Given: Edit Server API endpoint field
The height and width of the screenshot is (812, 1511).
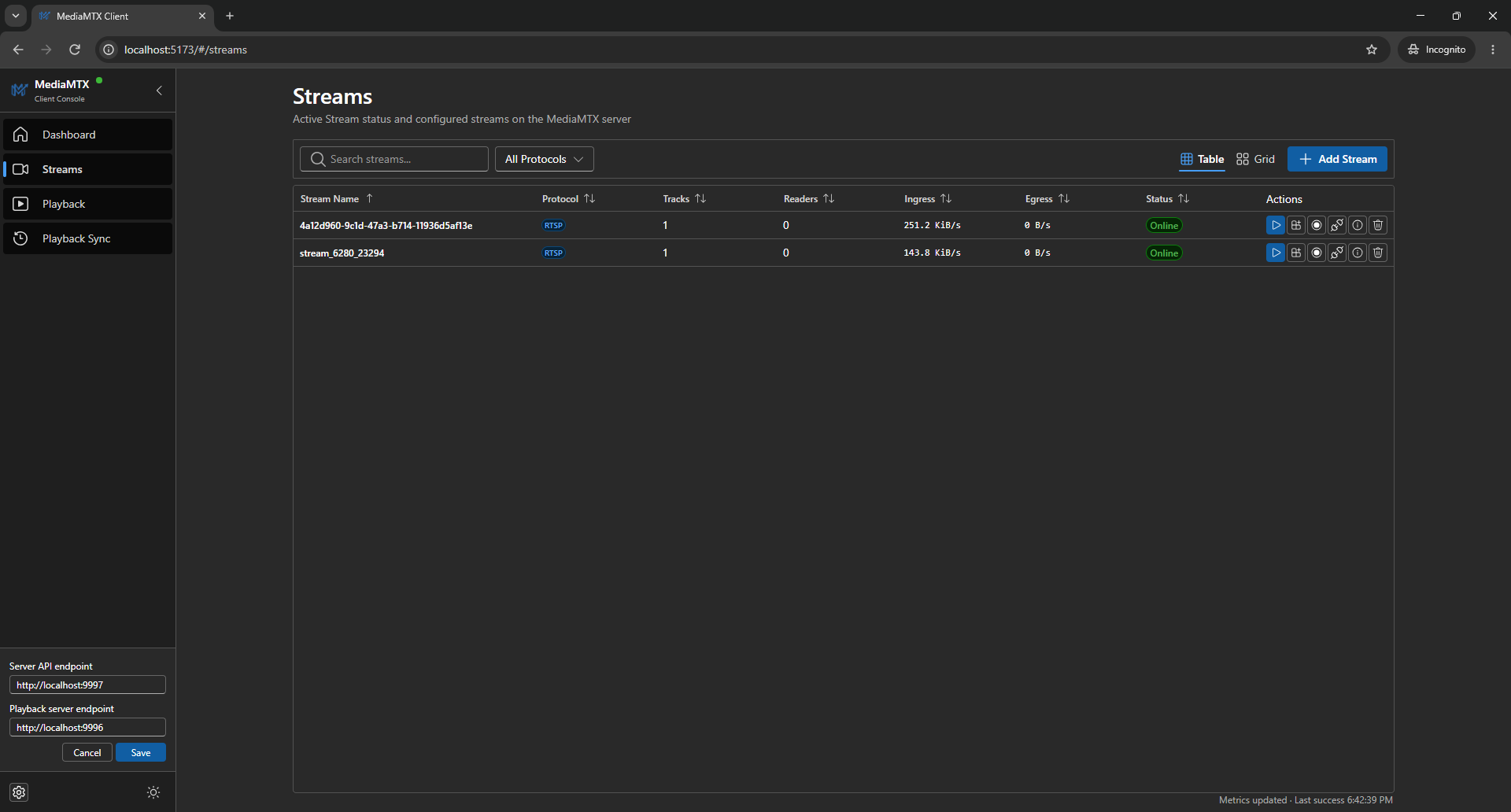Looking at the screenshot, I should pyautogui.click(x=87, y=685).
